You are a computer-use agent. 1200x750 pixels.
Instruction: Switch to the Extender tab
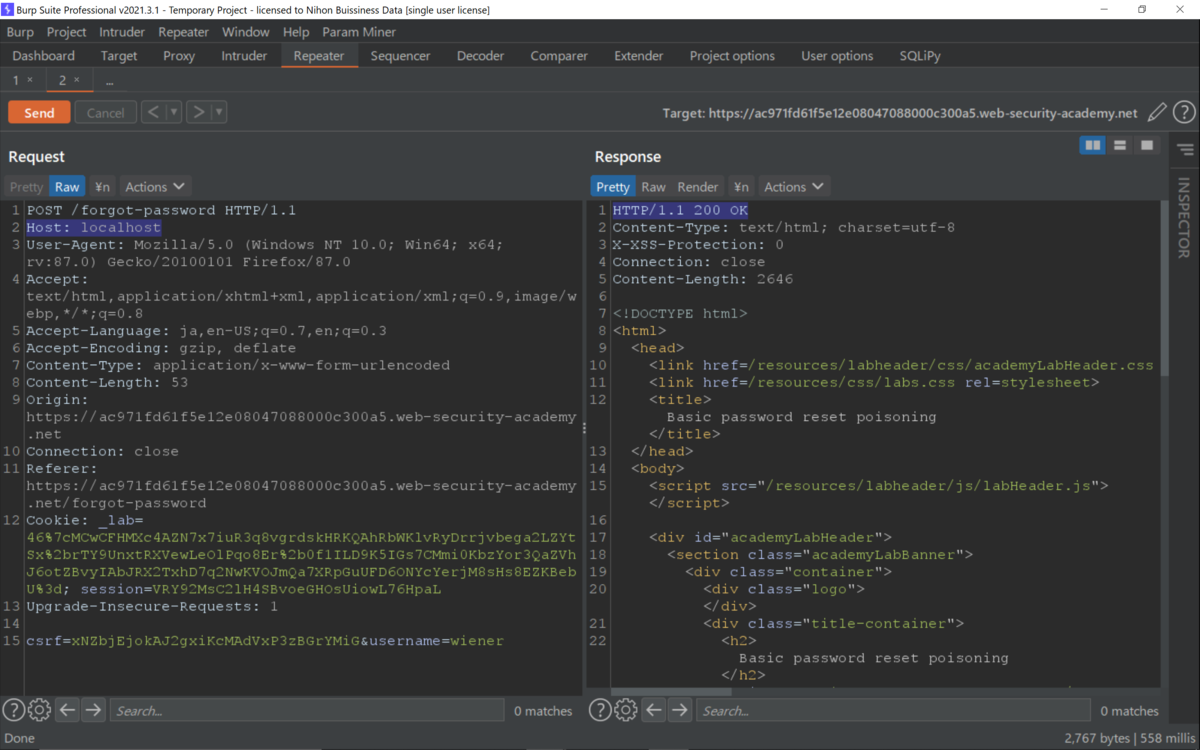point(638,56)
